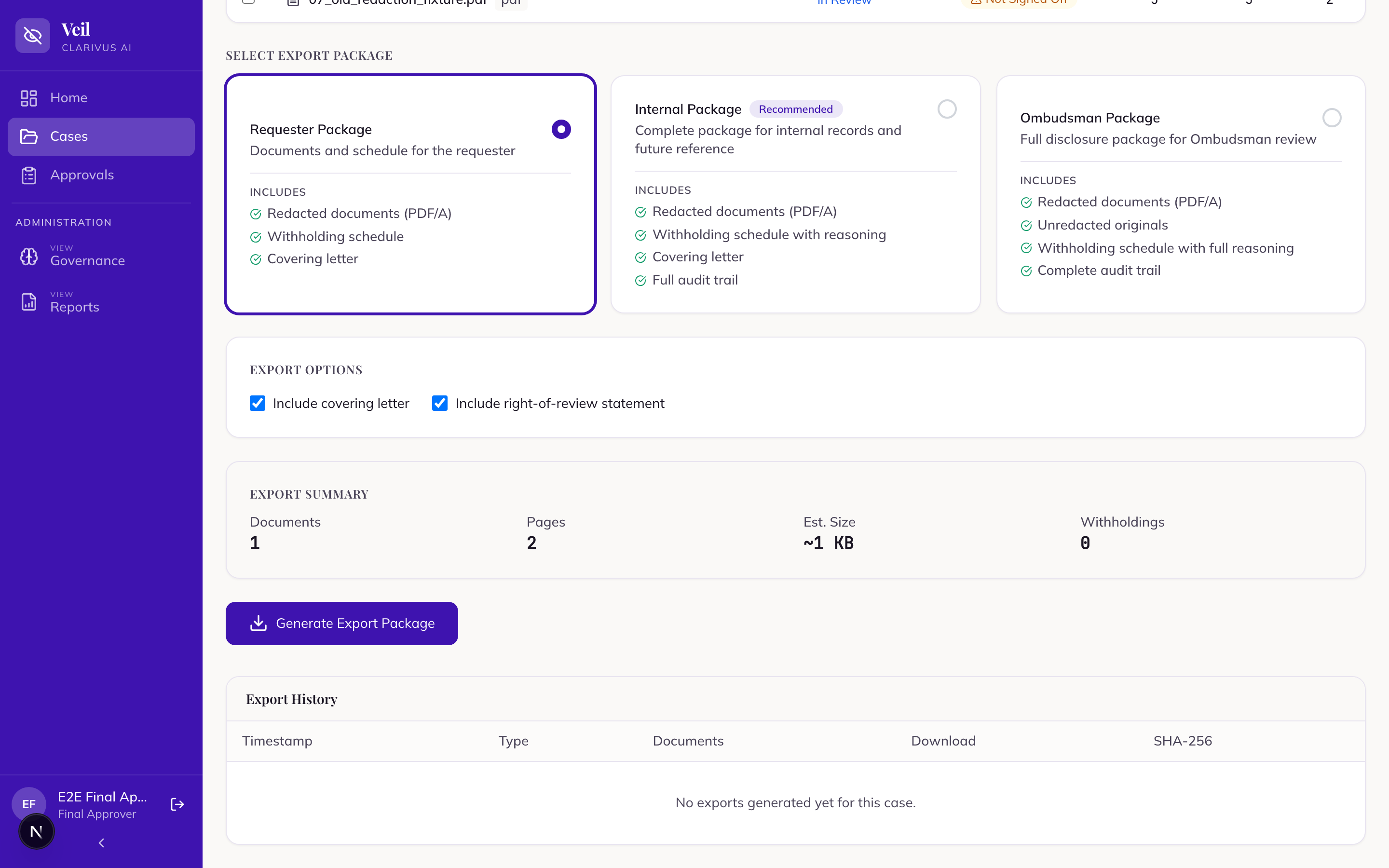Click the Home dashboard grid icon
The height and width of the screenshot is (868, 1389).
[x=29, y=98]
